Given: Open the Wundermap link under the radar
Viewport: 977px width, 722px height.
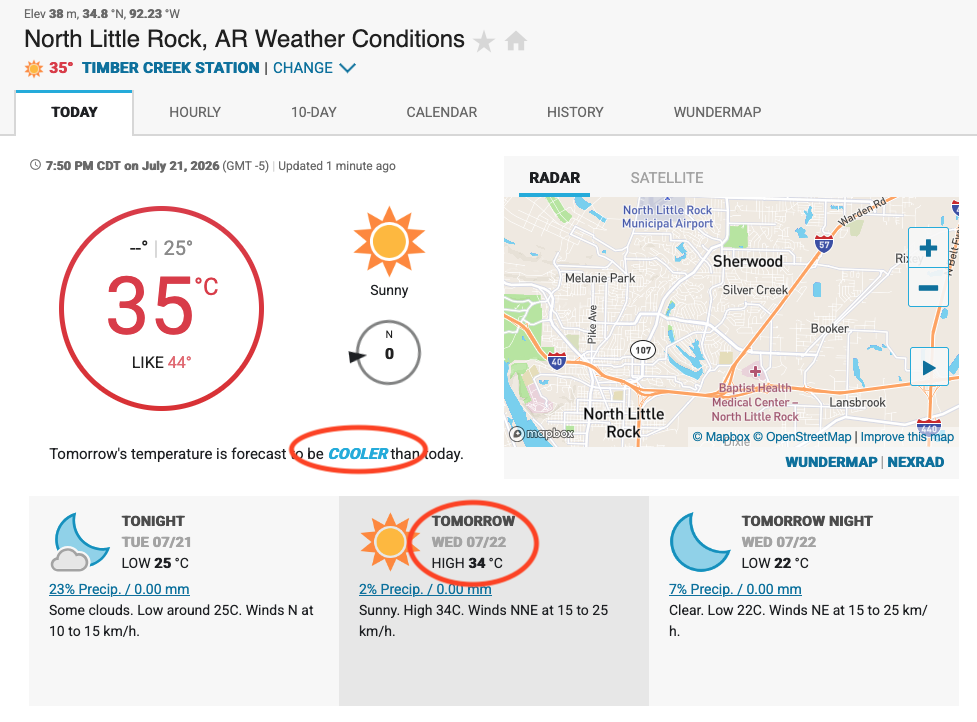Looking at the screenshot, I should pos(831,462).
